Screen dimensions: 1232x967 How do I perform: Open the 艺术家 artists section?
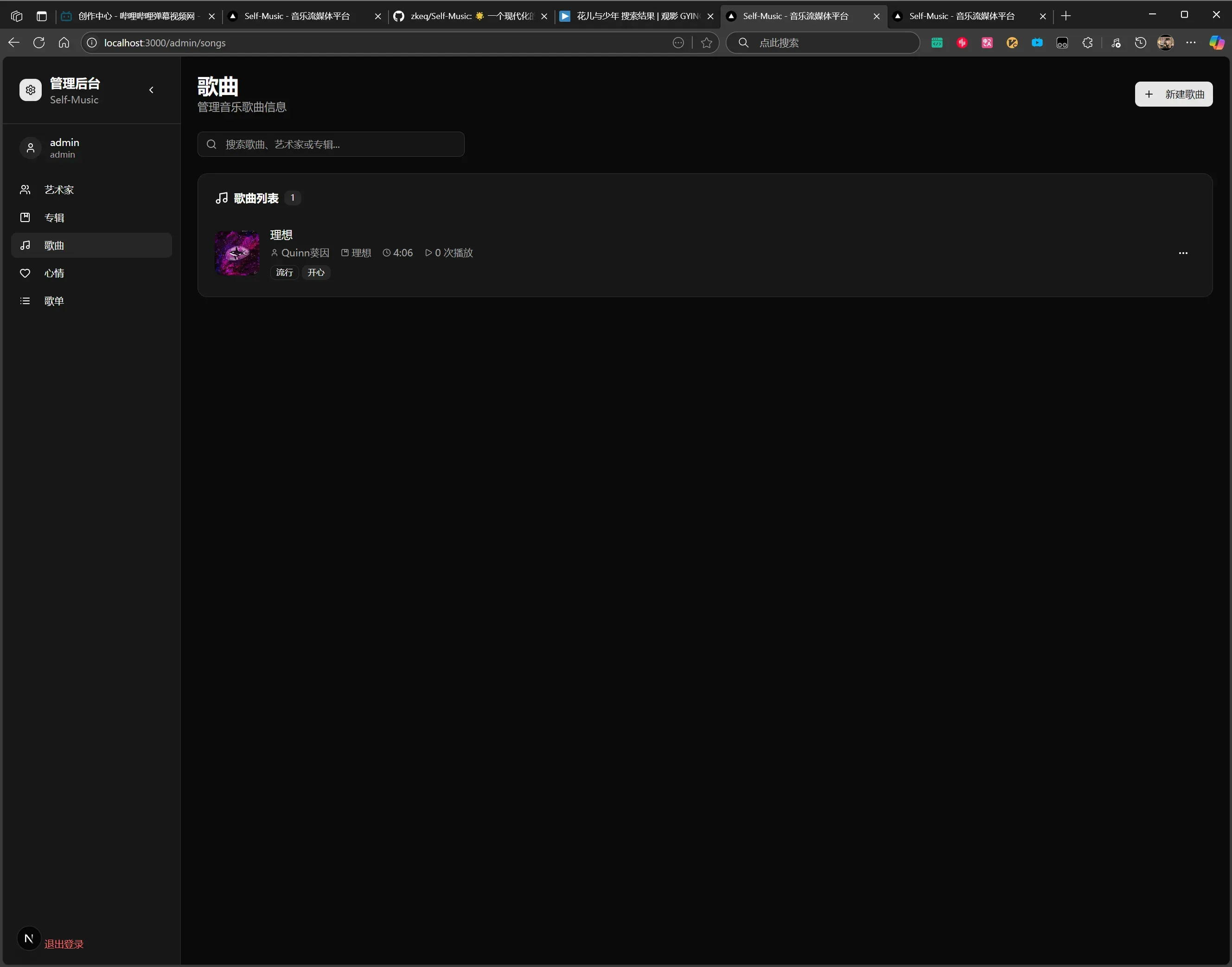(x=59, y=190)
